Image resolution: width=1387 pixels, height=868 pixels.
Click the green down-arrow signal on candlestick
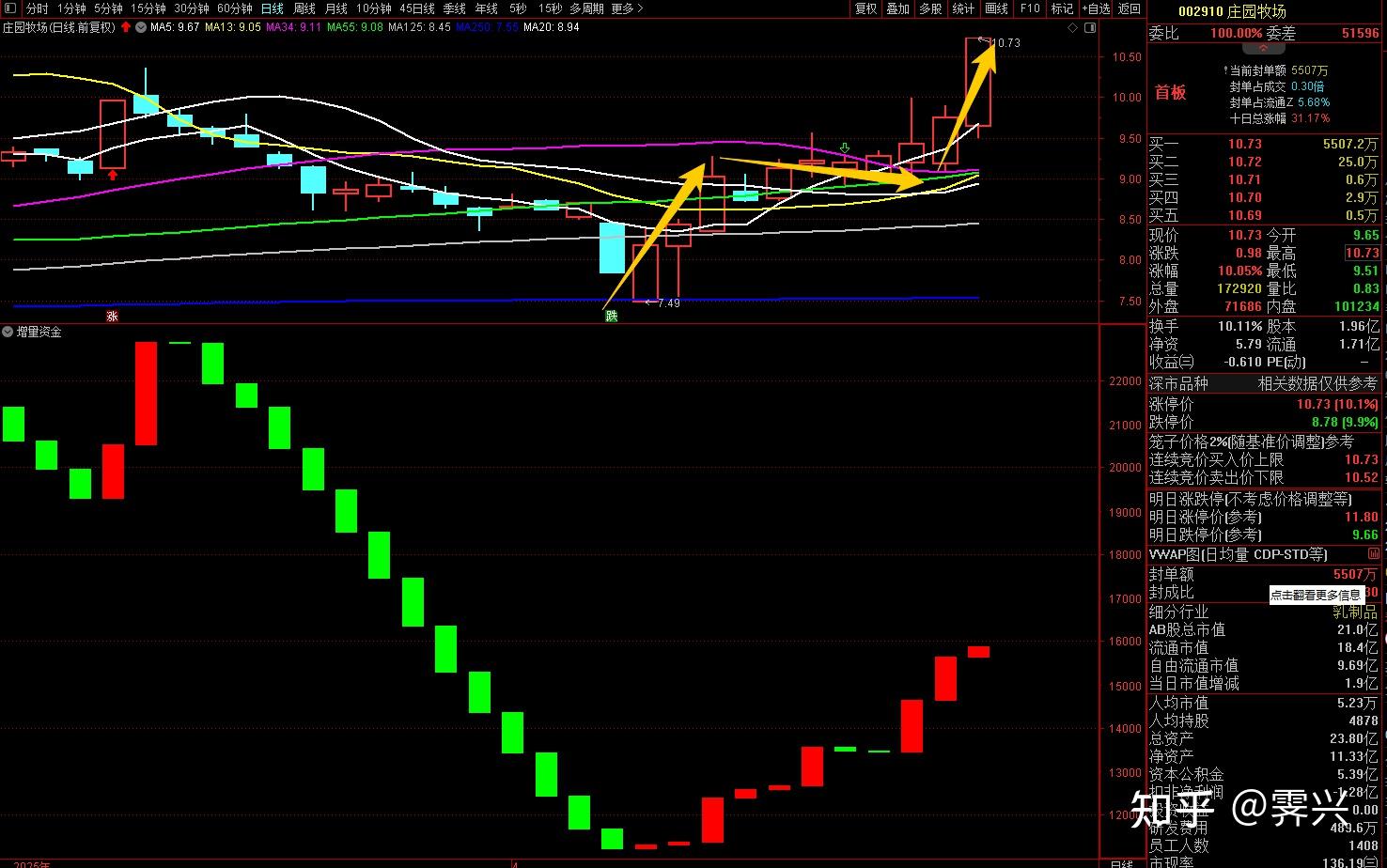[845, 147]
